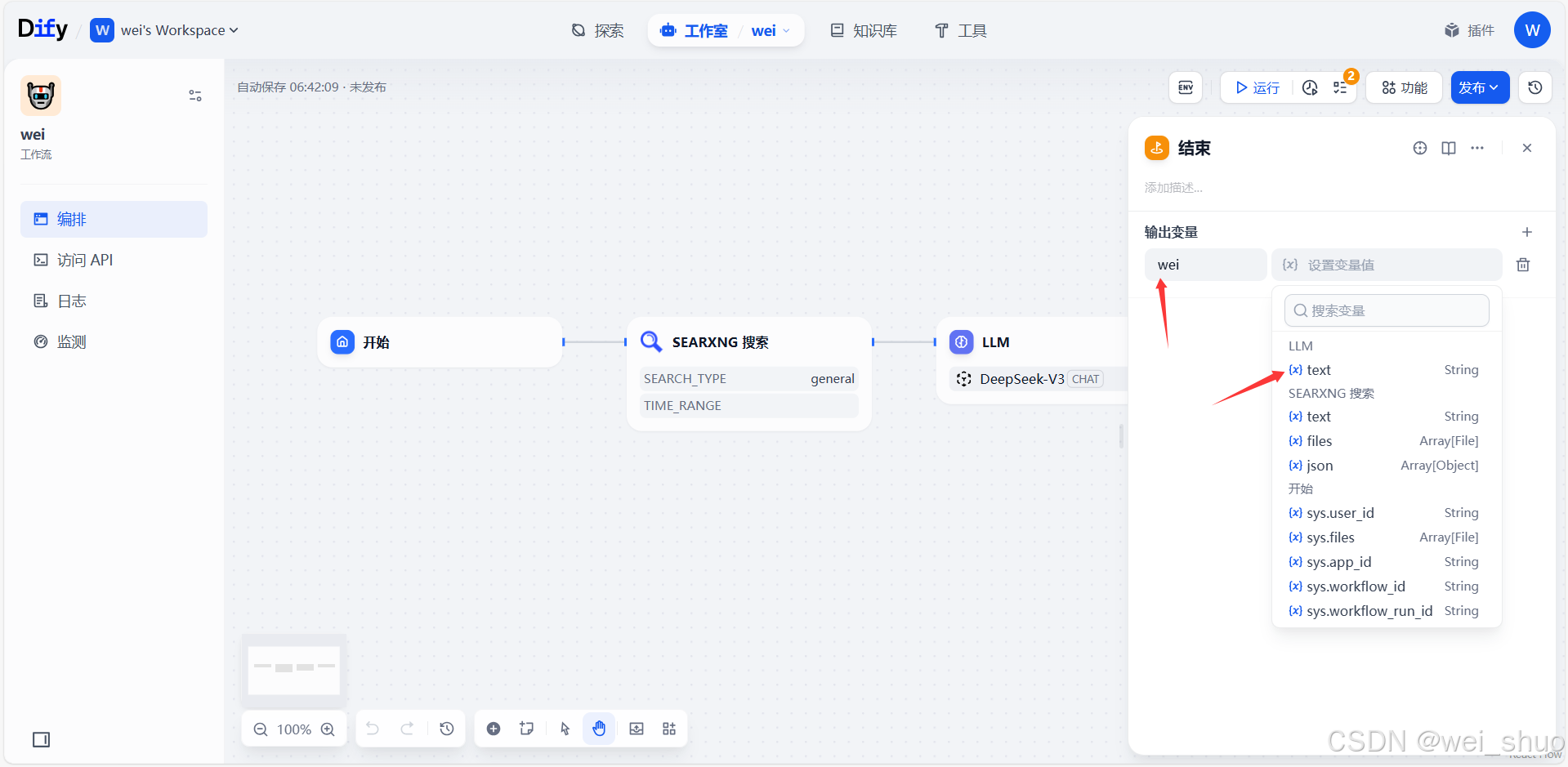Choose sys.user_id variable

point(1387,513)
